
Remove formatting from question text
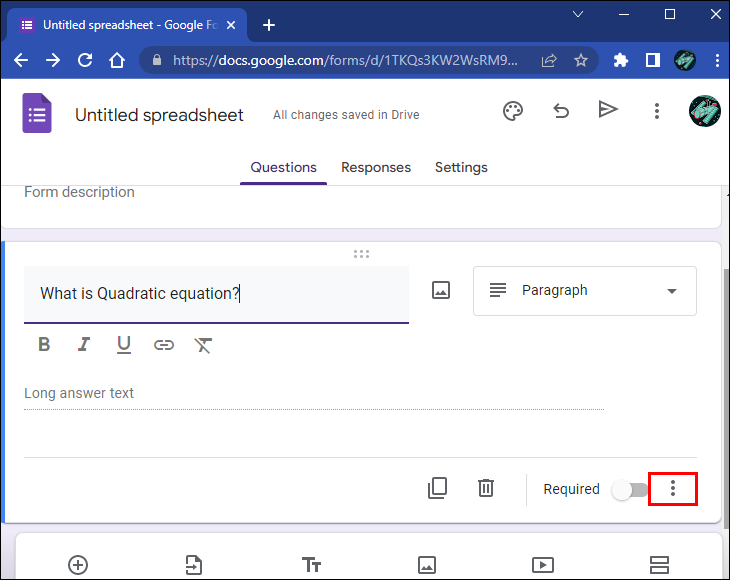point(203,345)
